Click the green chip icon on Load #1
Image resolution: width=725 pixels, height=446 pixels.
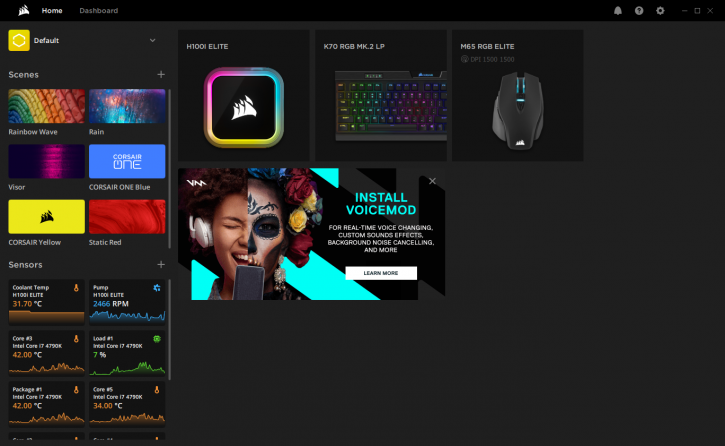click(157, 339)
